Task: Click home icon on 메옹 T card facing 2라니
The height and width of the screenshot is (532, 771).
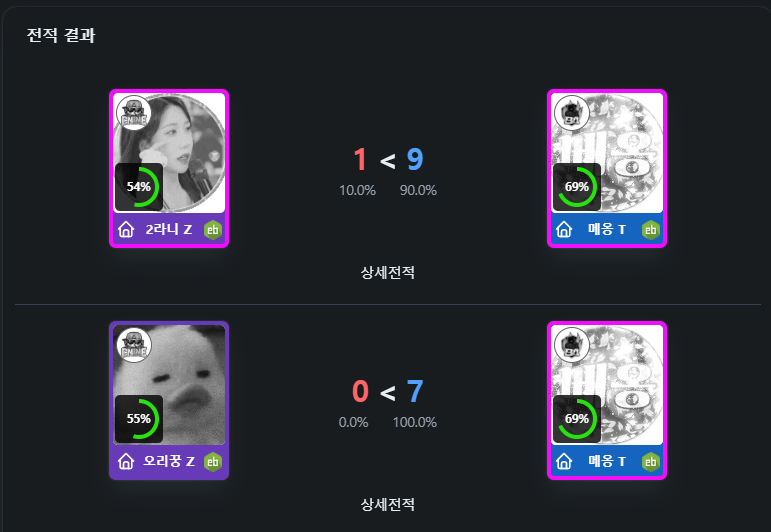Action: pyautogui.click(x=564, y=229)
